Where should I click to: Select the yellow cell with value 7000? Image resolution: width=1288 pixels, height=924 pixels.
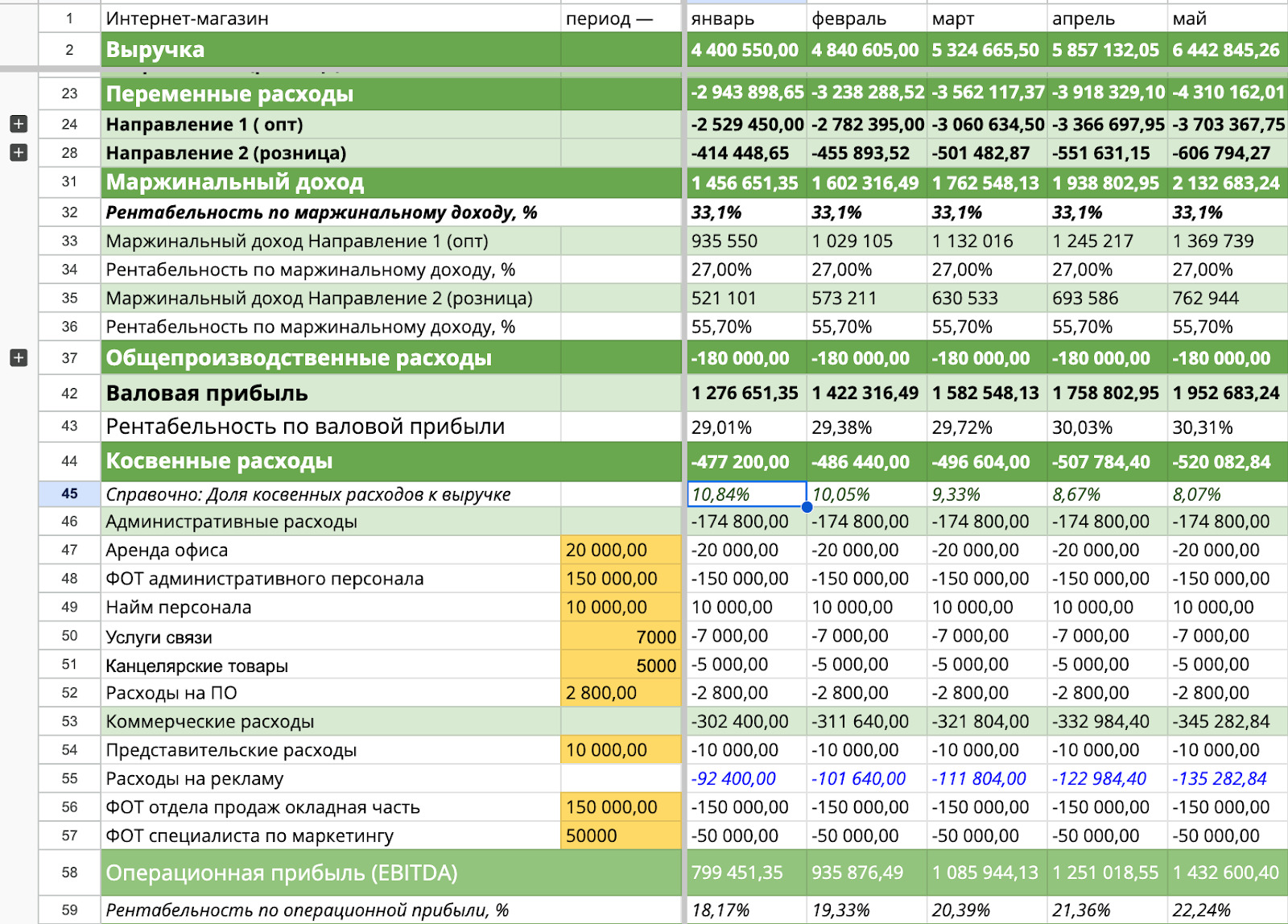621,637
